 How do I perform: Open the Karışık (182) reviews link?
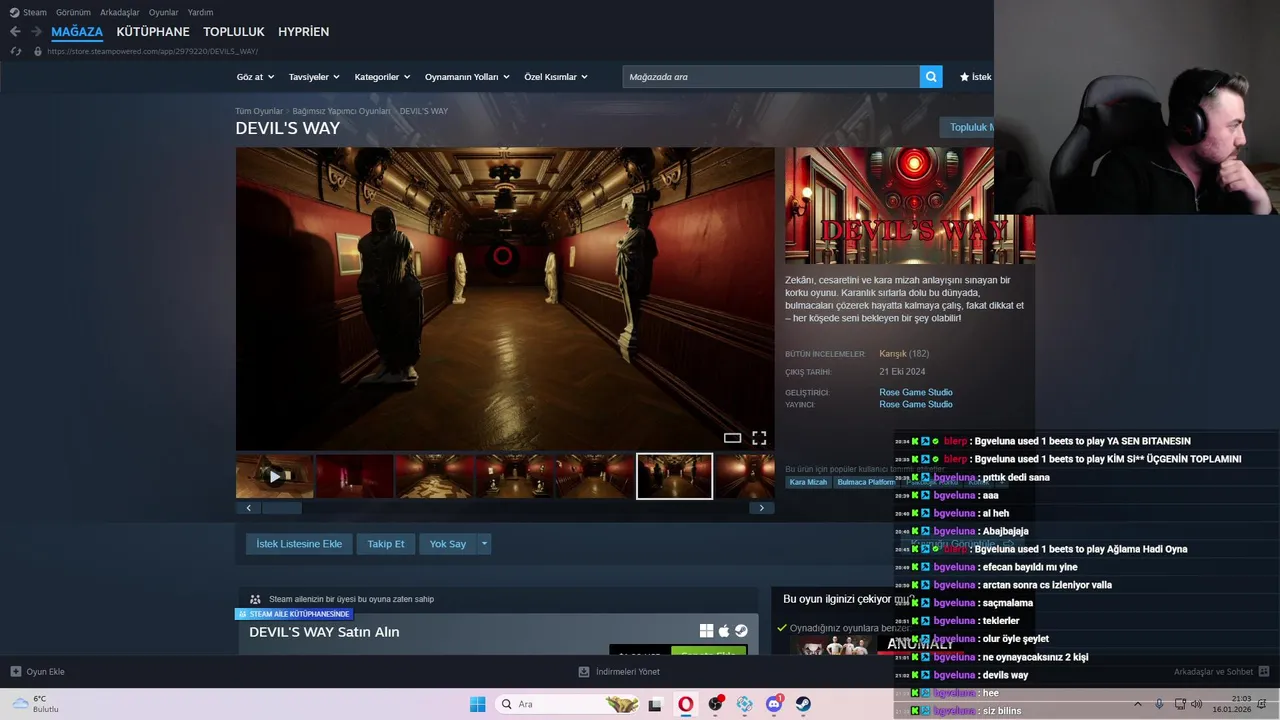pos(904,353)
